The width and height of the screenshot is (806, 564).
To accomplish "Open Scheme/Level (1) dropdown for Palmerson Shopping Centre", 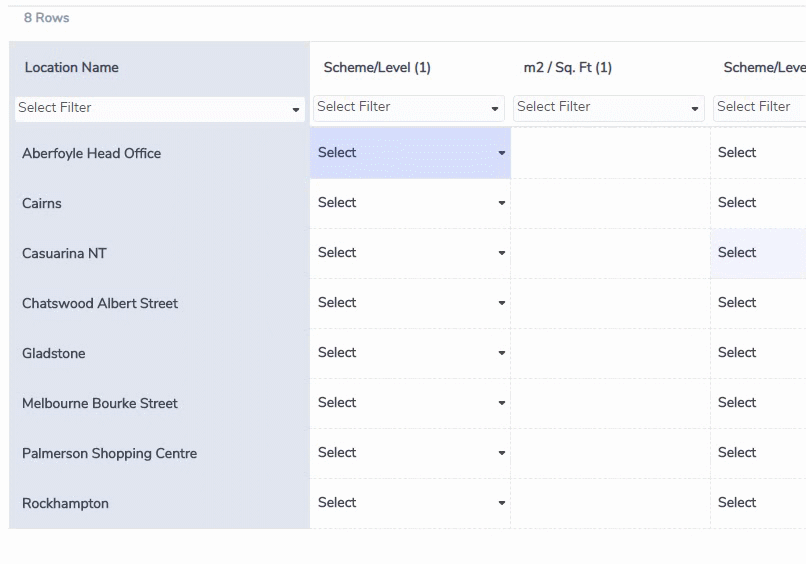I will [x=410, y=452].
